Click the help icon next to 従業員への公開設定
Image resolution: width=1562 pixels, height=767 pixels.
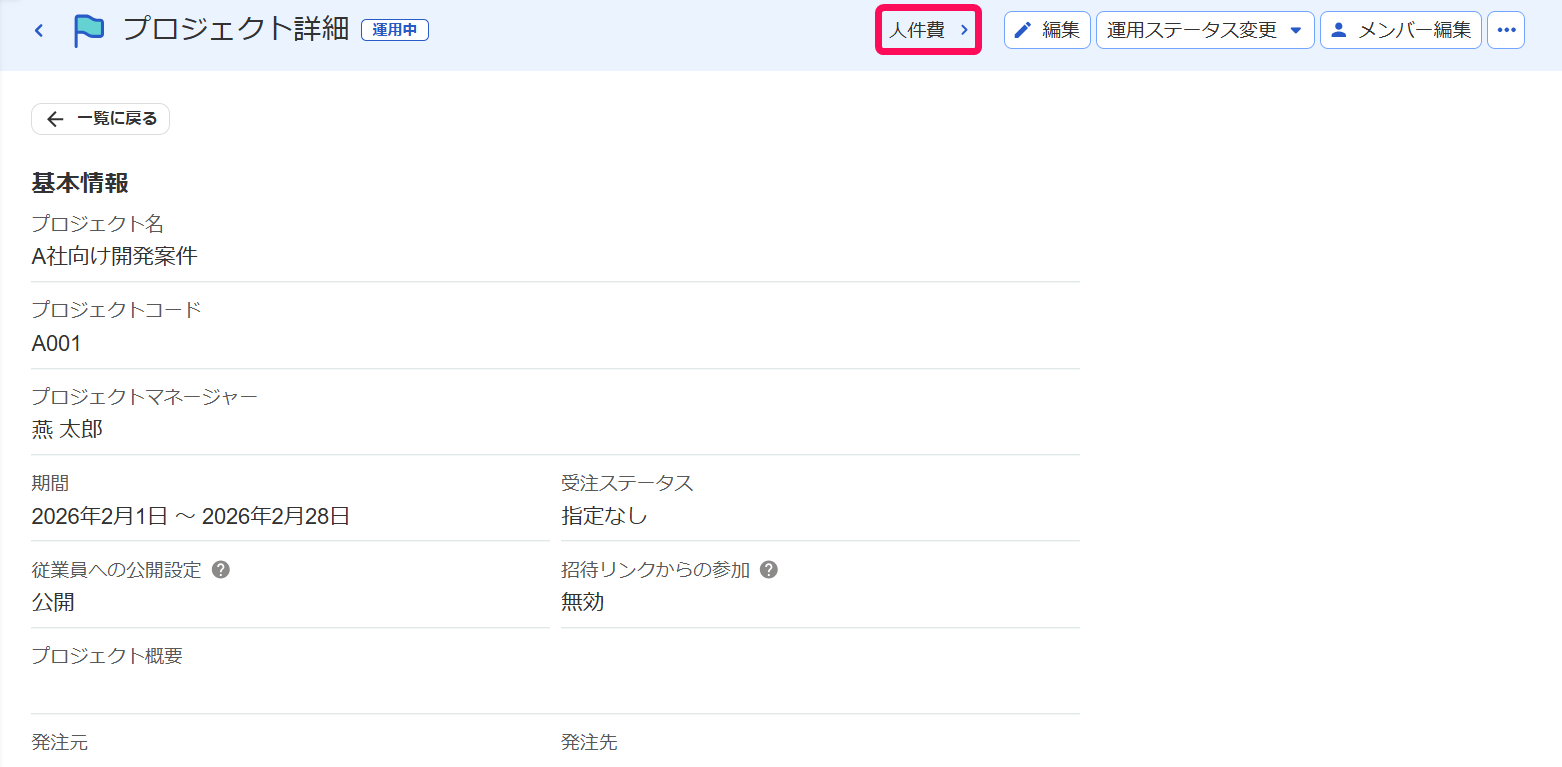click(222, 570)
